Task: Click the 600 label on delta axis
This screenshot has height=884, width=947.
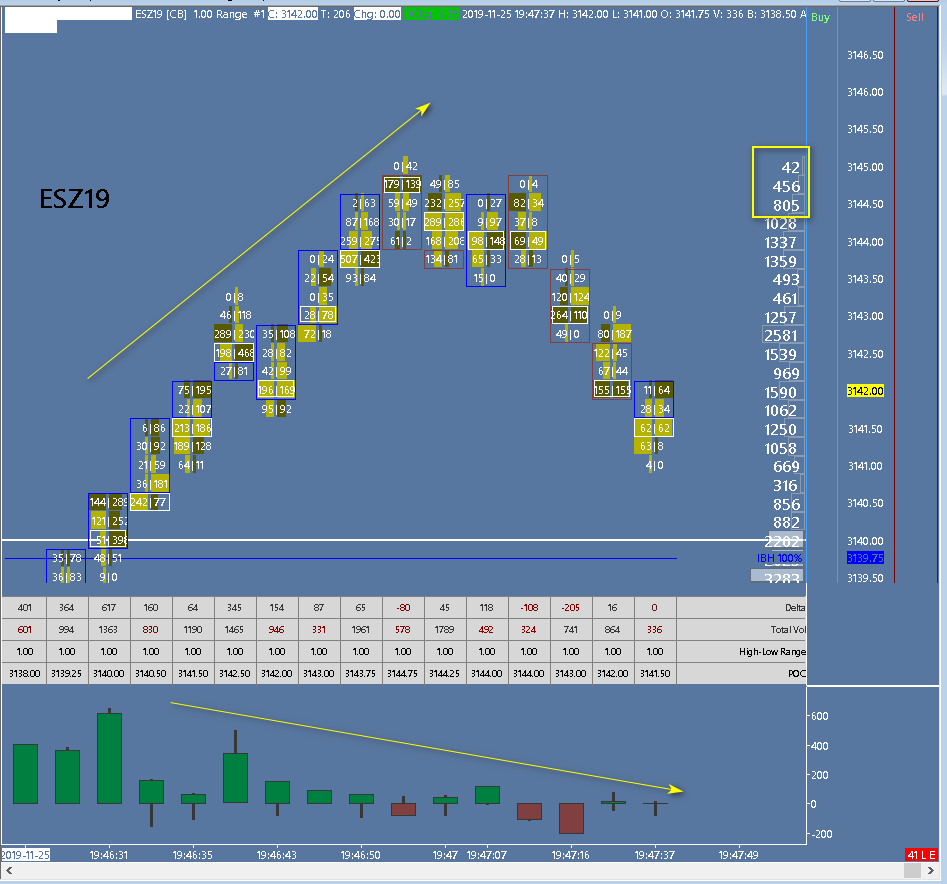Action: [x=820, y=716]
